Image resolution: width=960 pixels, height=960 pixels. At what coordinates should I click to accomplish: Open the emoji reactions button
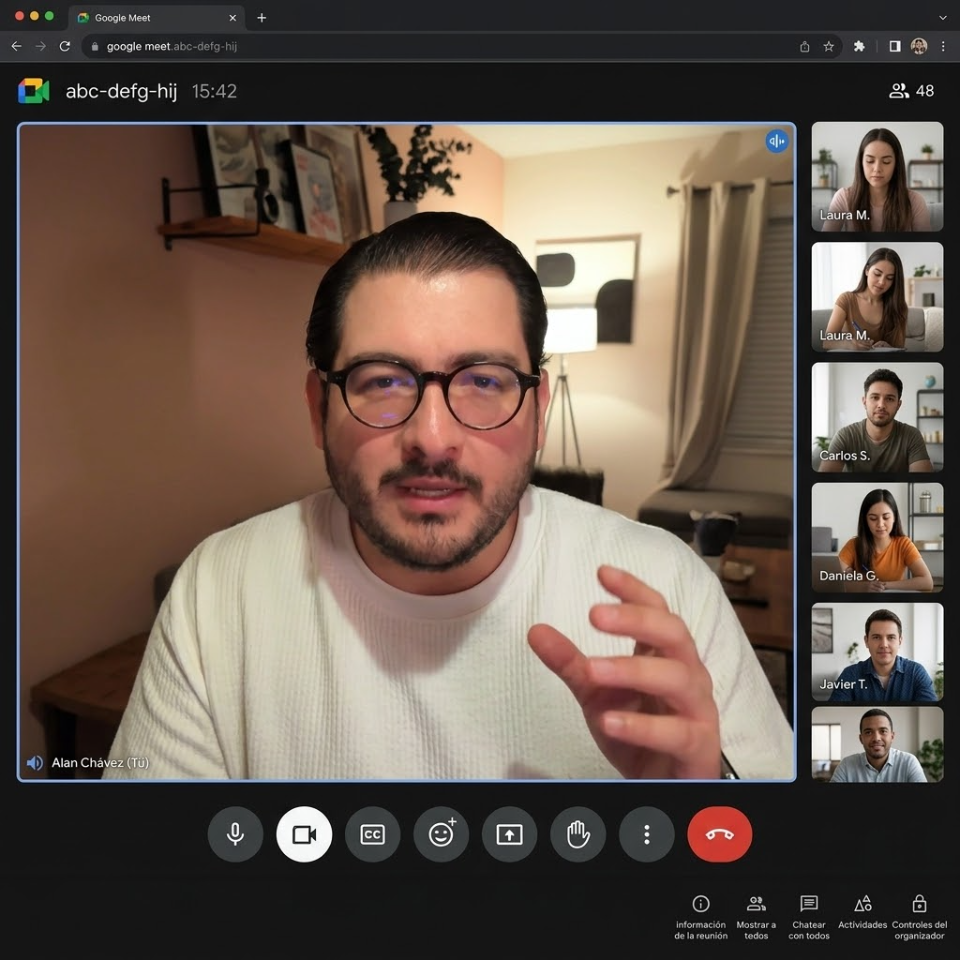pos(441,834)
